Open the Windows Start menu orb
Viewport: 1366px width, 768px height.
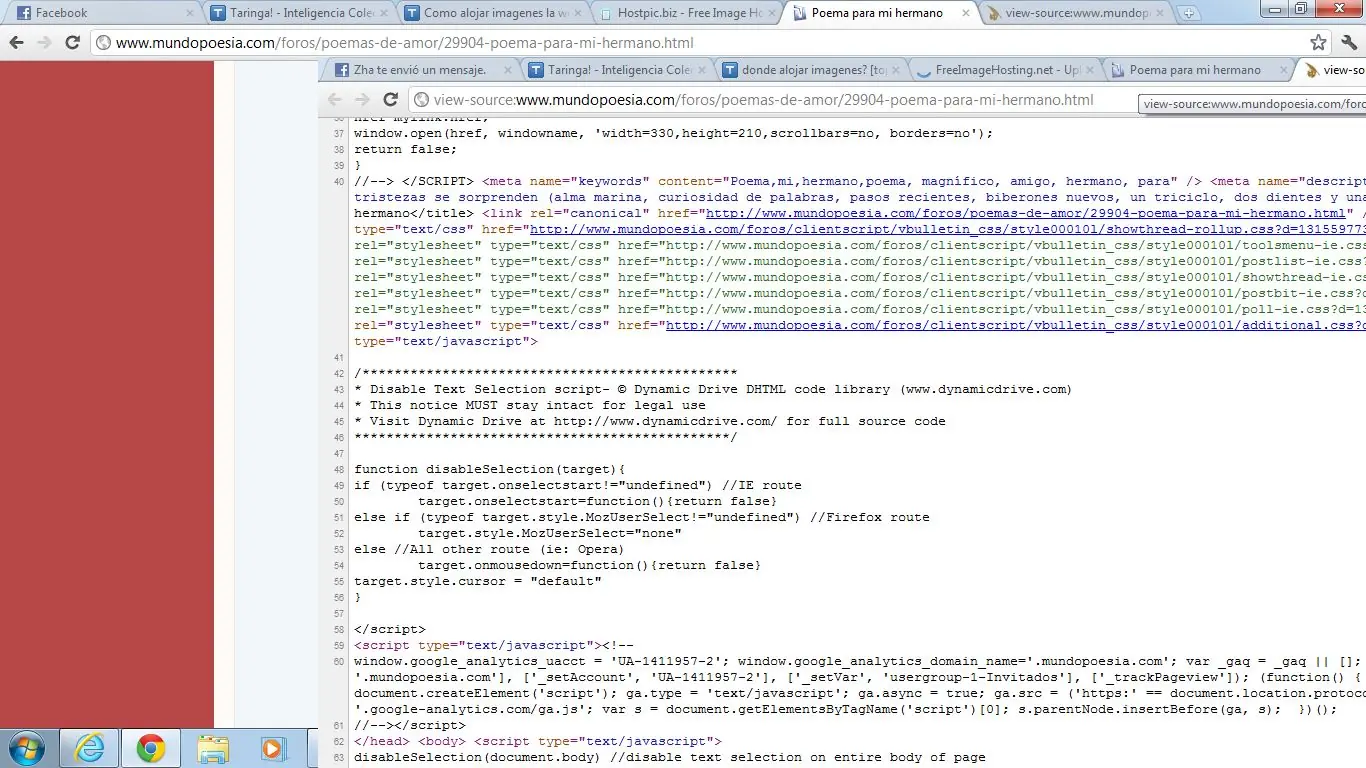coord(27,748)
